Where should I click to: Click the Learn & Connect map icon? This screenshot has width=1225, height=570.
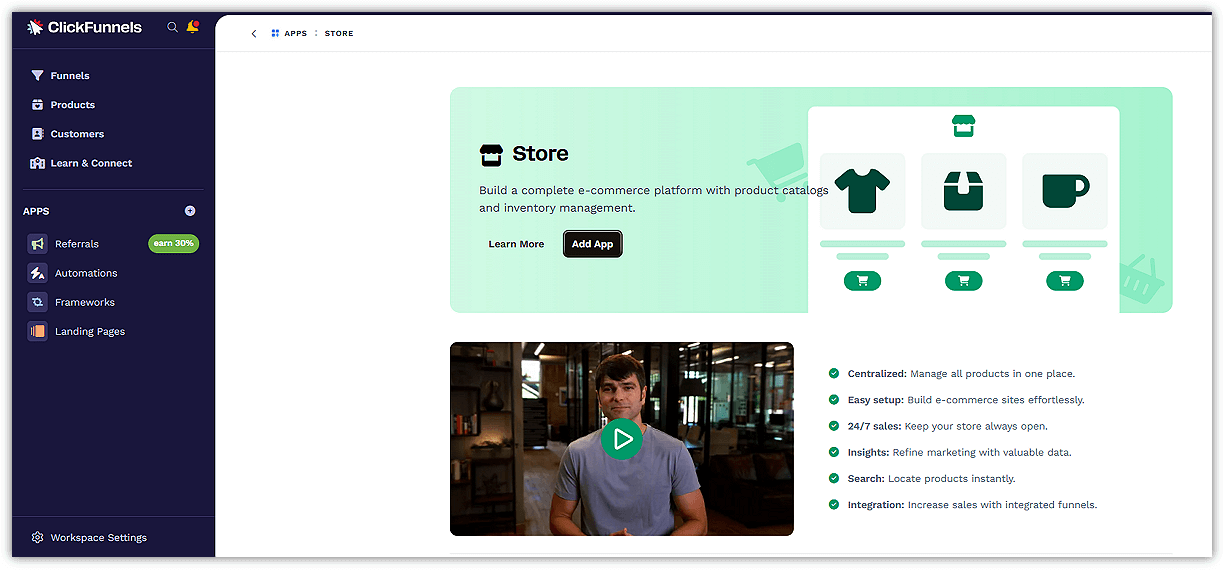[x=37, y=163]
